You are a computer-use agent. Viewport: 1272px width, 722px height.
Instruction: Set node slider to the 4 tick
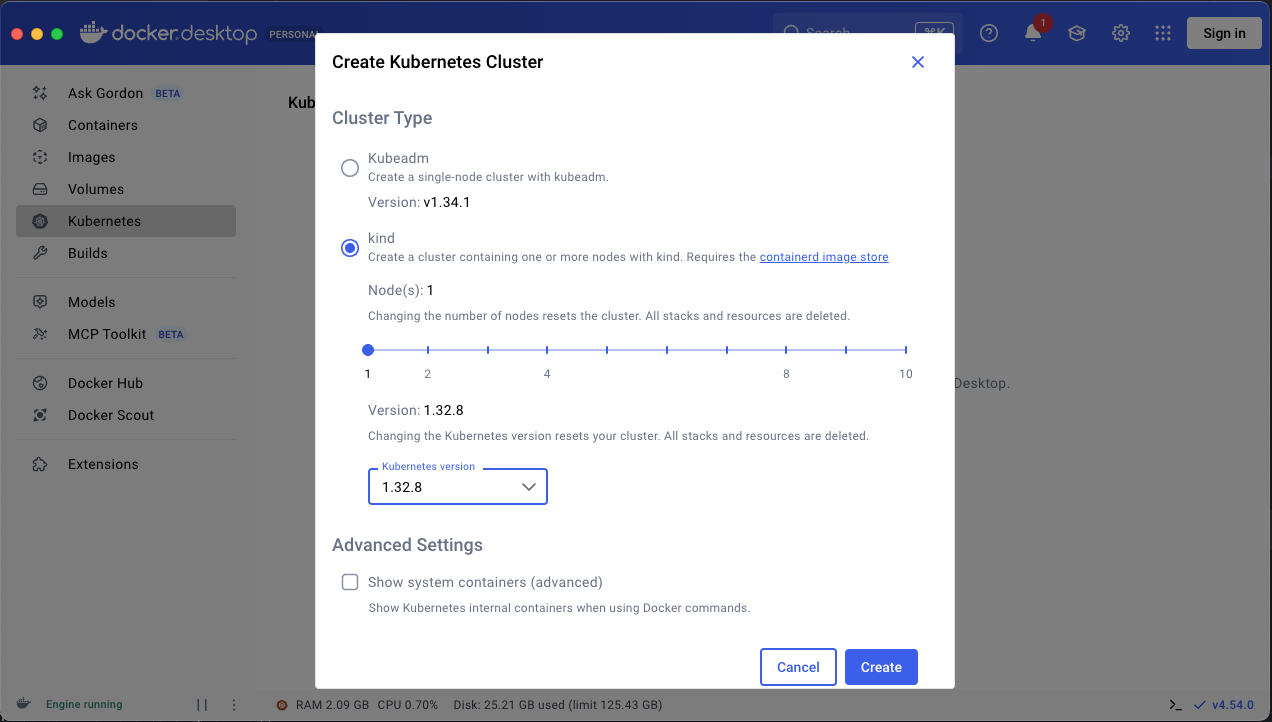point(547,350)
